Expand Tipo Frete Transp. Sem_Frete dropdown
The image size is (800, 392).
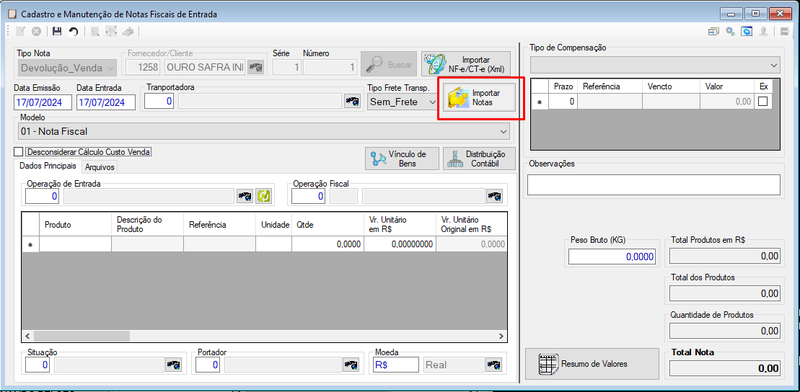[x=403, y=102]
